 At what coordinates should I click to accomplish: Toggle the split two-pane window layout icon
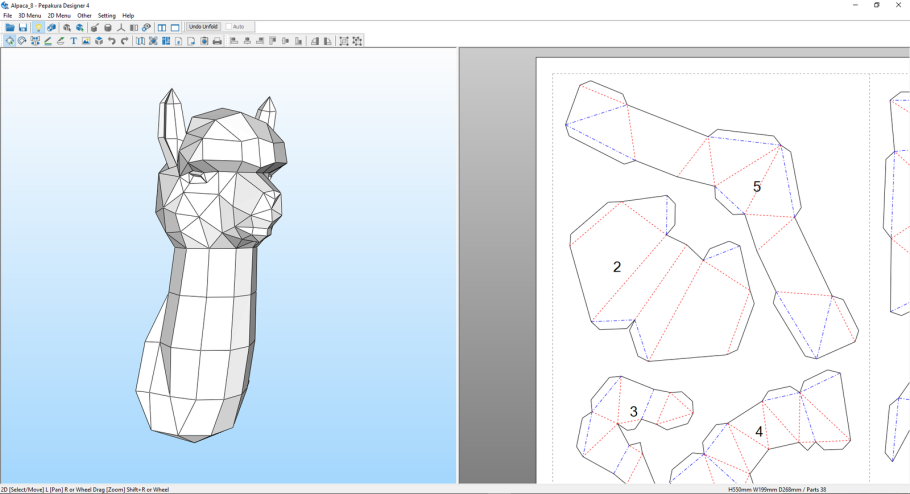click(162, 27)
